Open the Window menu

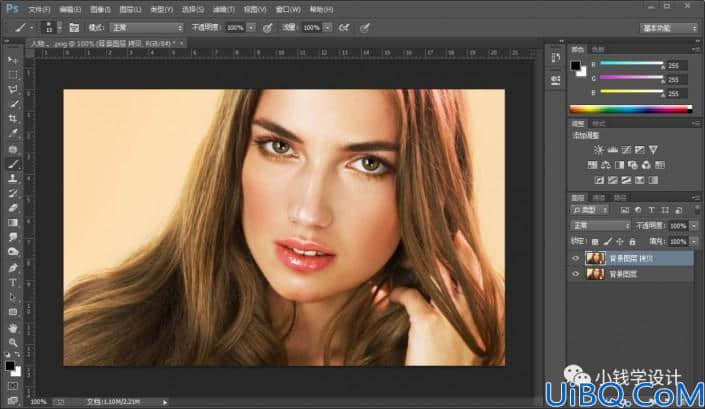(x=288, y=9)
